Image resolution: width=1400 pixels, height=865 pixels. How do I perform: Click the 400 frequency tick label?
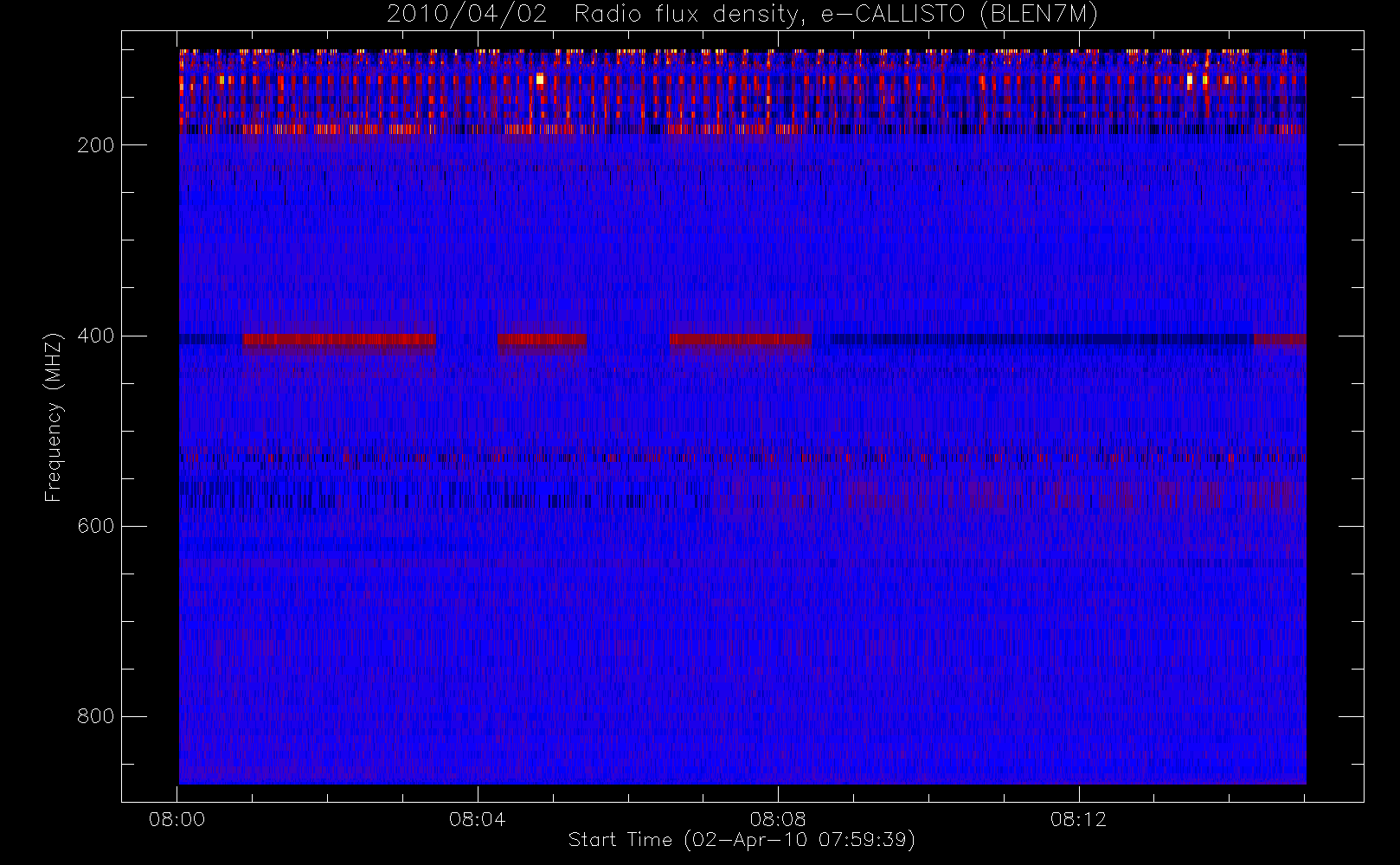coord(96,336)
